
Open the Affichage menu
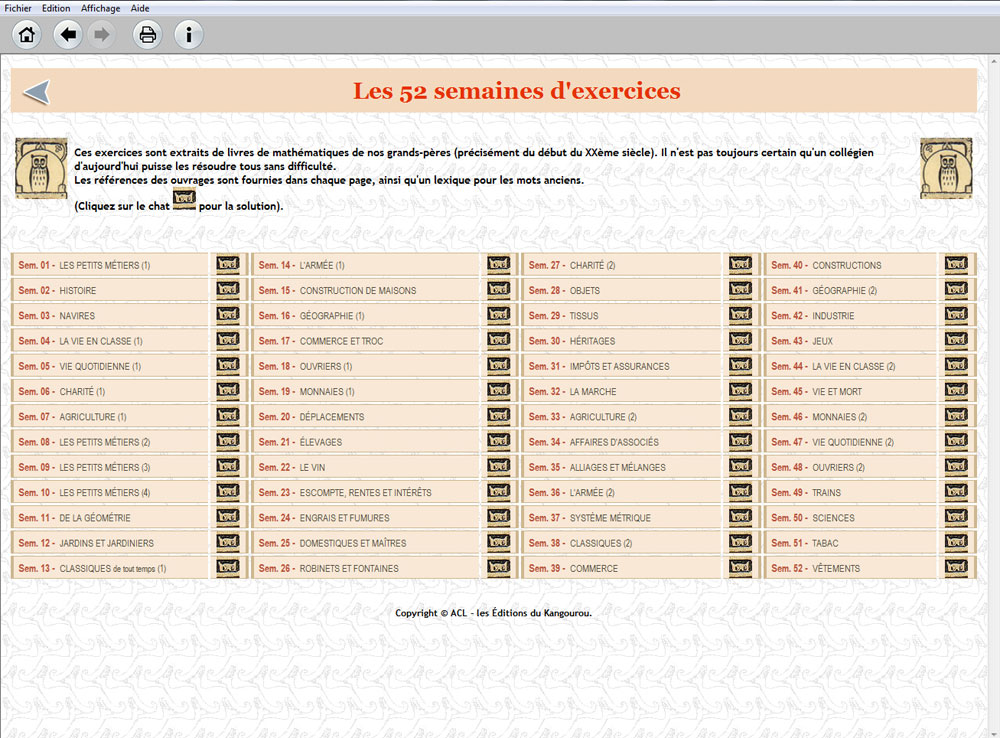(100, 8)
